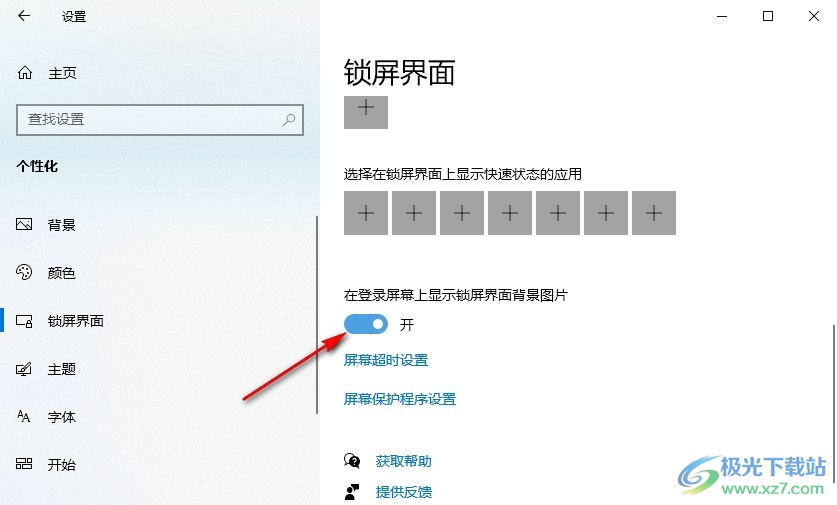Select the 主题 theme icon
Viewport: 837px width, 505px height.
[x=24, y=369]
